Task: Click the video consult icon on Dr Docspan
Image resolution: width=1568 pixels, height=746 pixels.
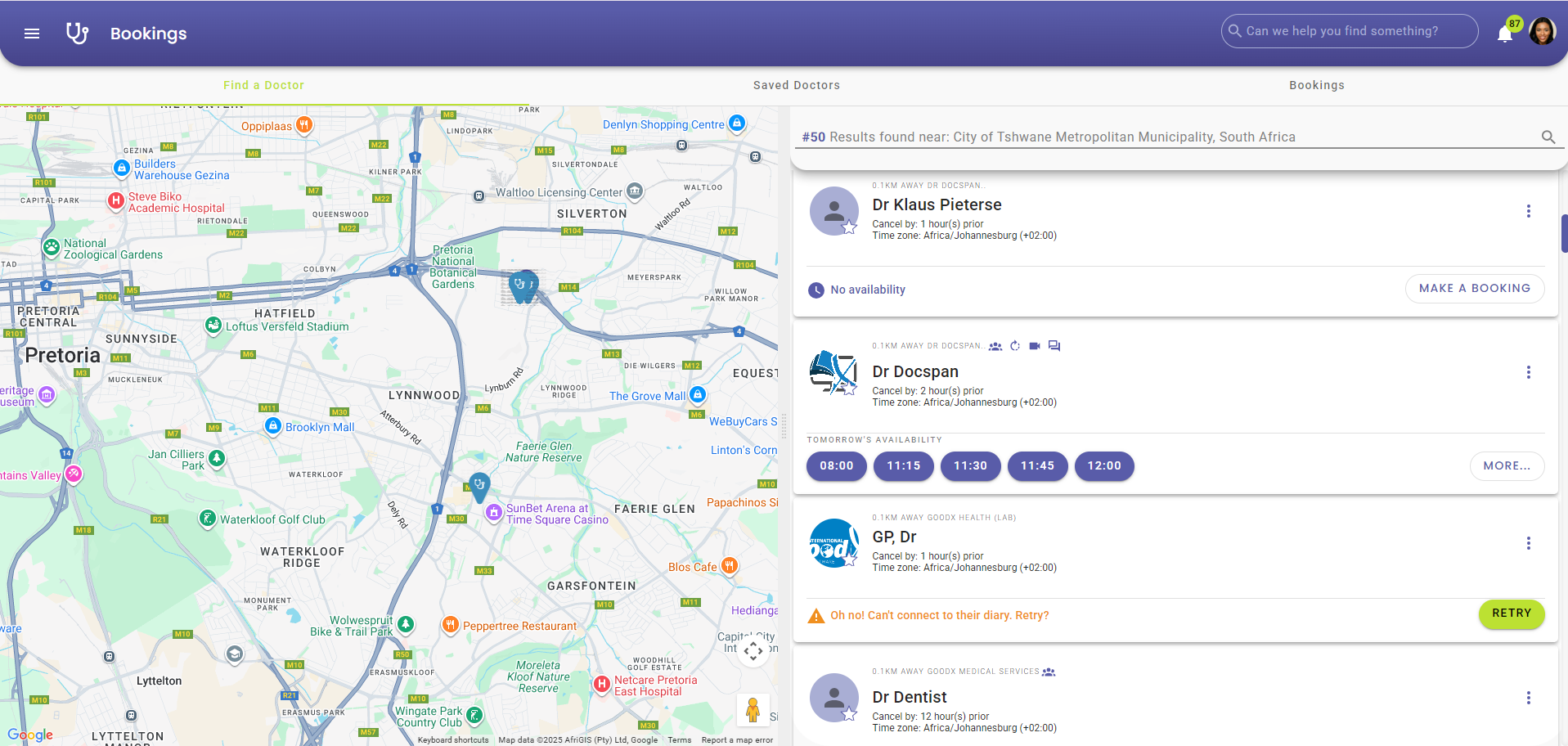Action: pos(1035,346)
